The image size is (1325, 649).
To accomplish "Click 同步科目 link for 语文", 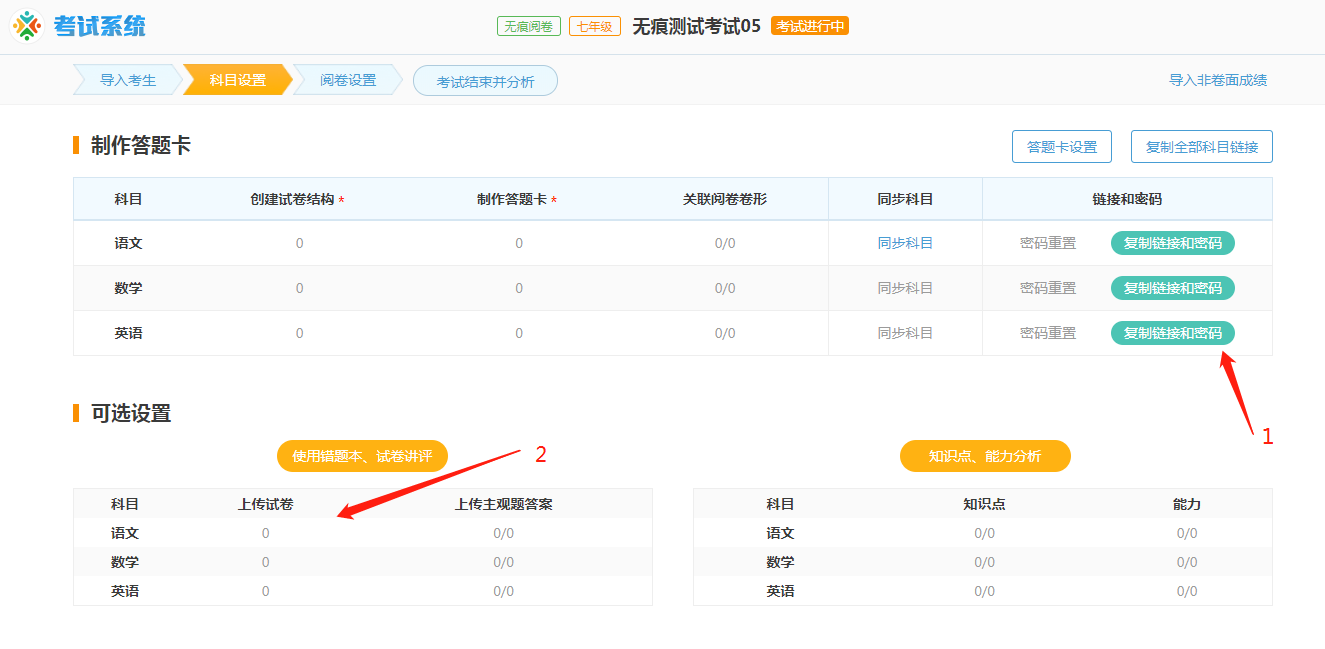I will click(x=905, y=243).
